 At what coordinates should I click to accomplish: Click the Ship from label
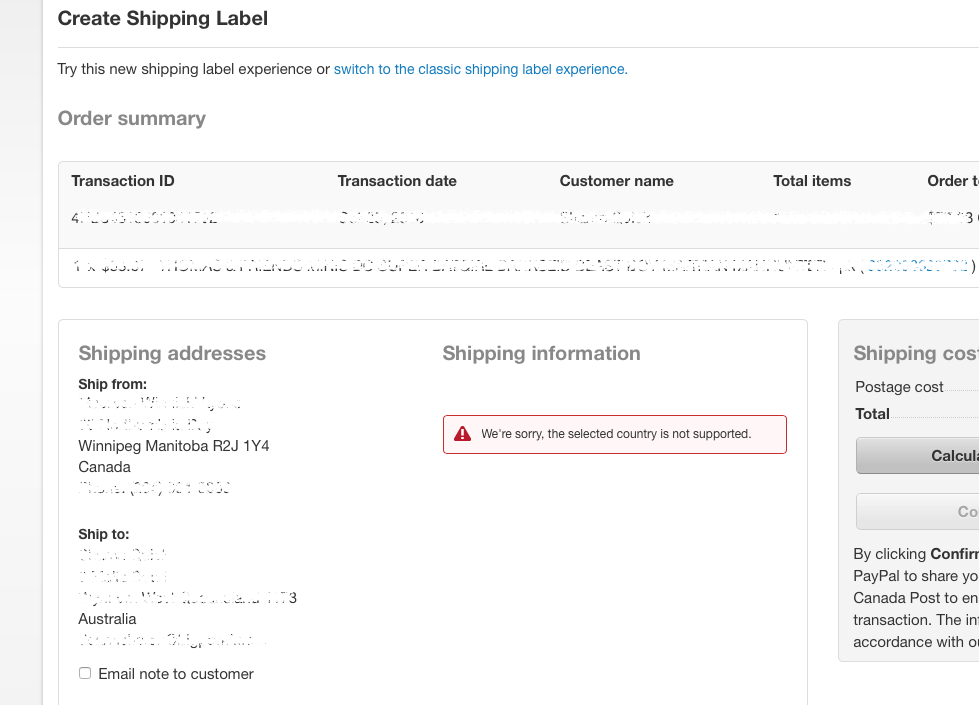point(113,384)
